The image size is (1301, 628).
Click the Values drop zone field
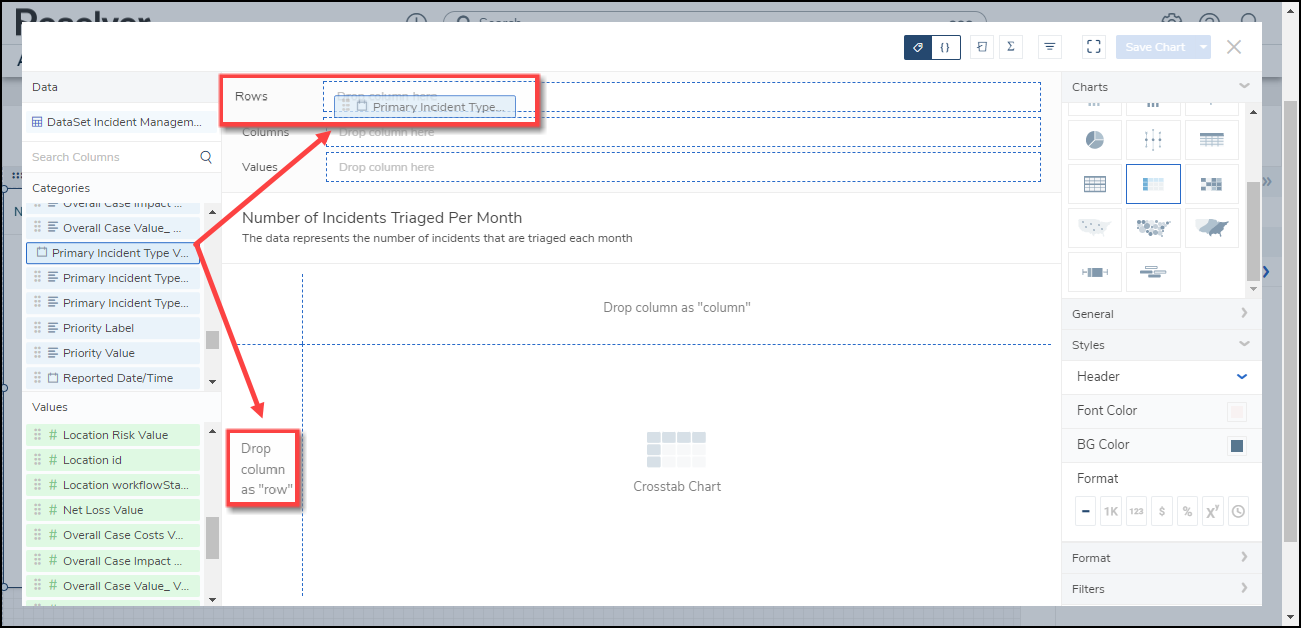683,167
